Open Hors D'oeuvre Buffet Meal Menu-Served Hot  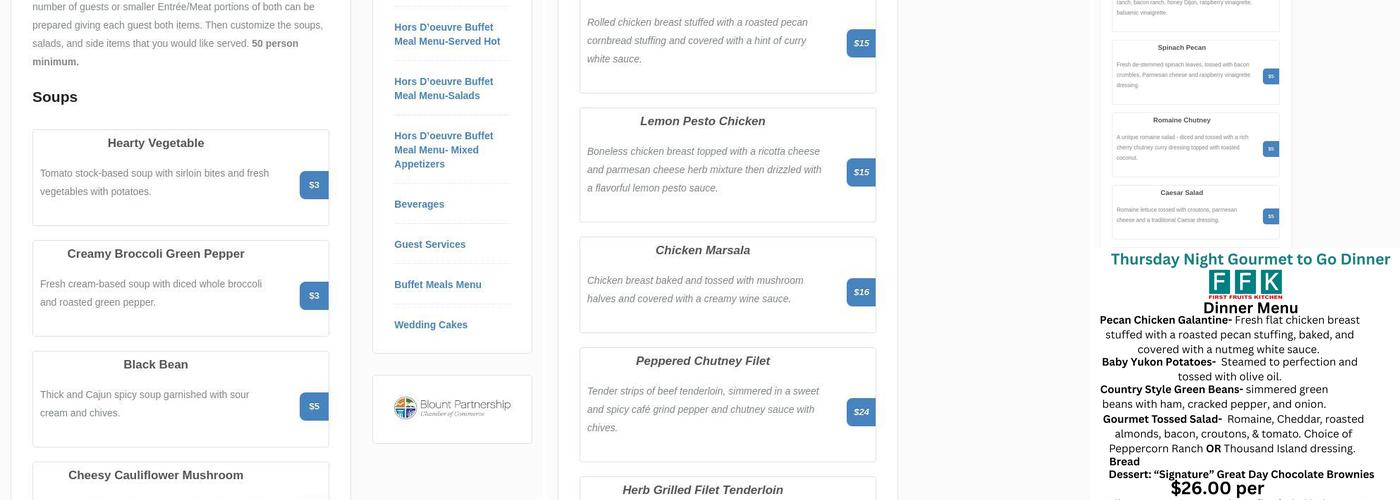click(x=447, y=34)
